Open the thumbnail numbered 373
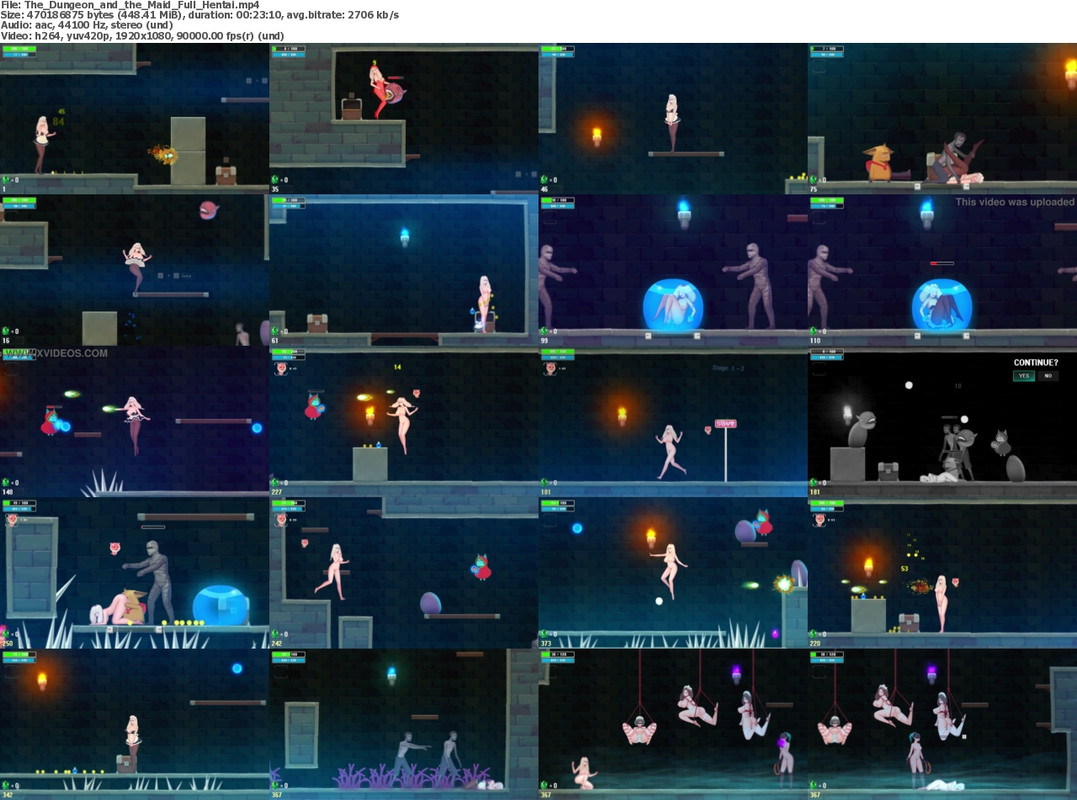This screenshot has height=800, width=1077. 673,573
